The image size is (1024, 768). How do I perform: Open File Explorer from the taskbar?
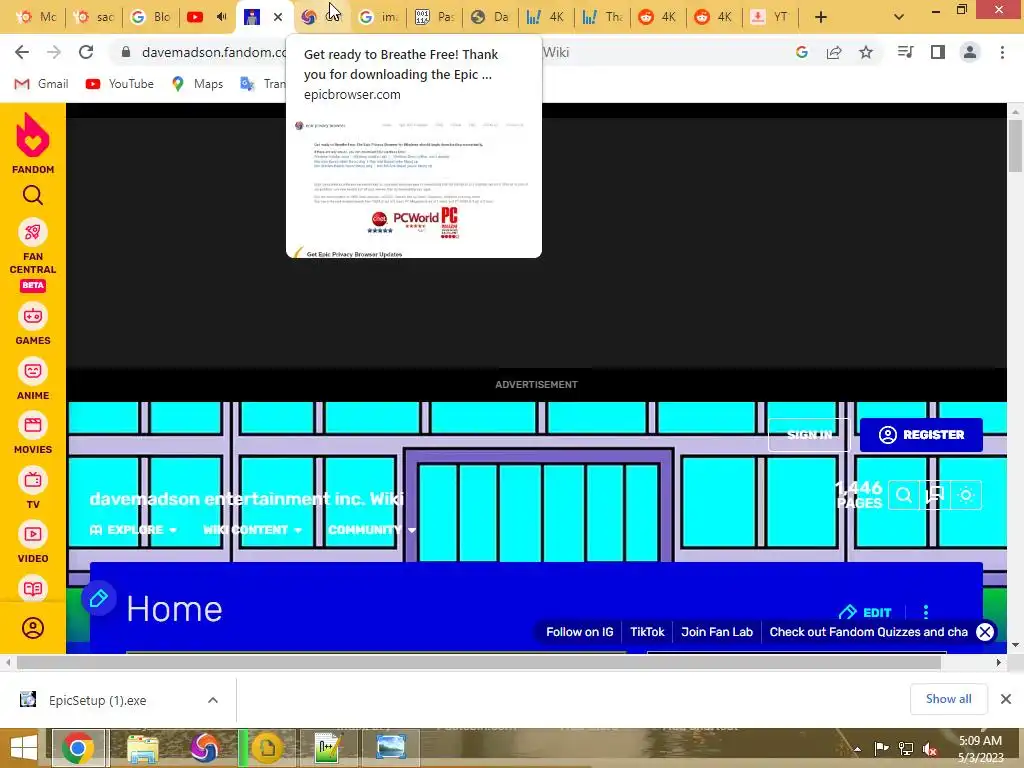tap(142, 748)
